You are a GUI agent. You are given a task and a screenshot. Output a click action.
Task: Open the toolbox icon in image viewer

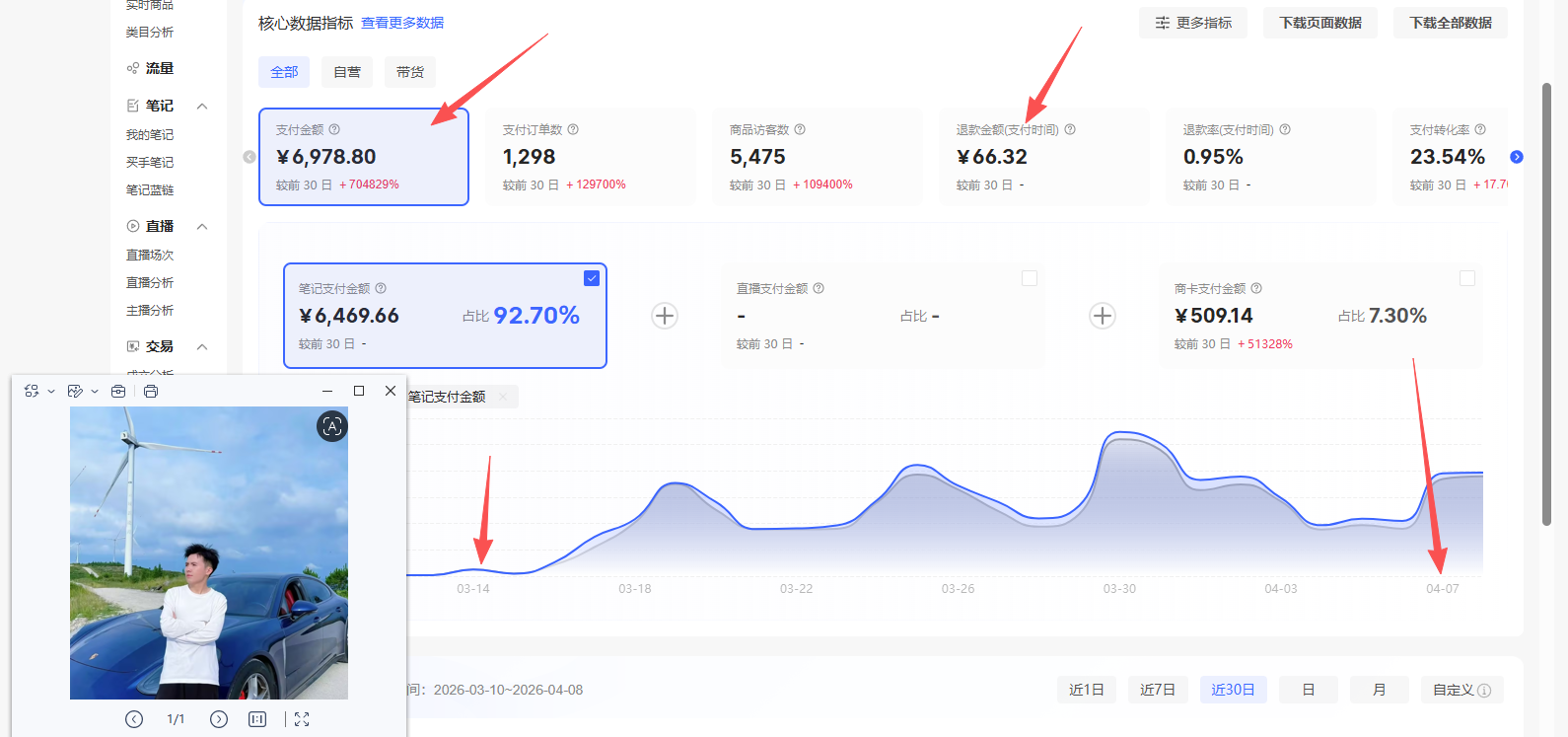pos(118,392)
